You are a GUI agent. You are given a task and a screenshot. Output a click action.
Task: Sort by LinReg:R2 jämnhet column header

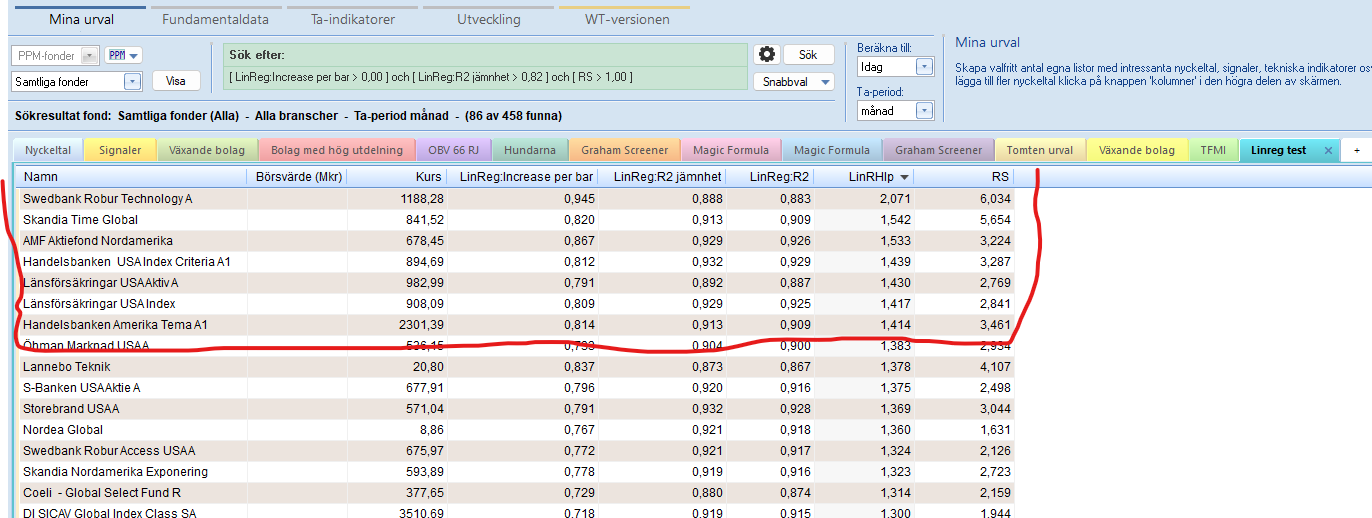pyautogui.click(x=663, y=177)
